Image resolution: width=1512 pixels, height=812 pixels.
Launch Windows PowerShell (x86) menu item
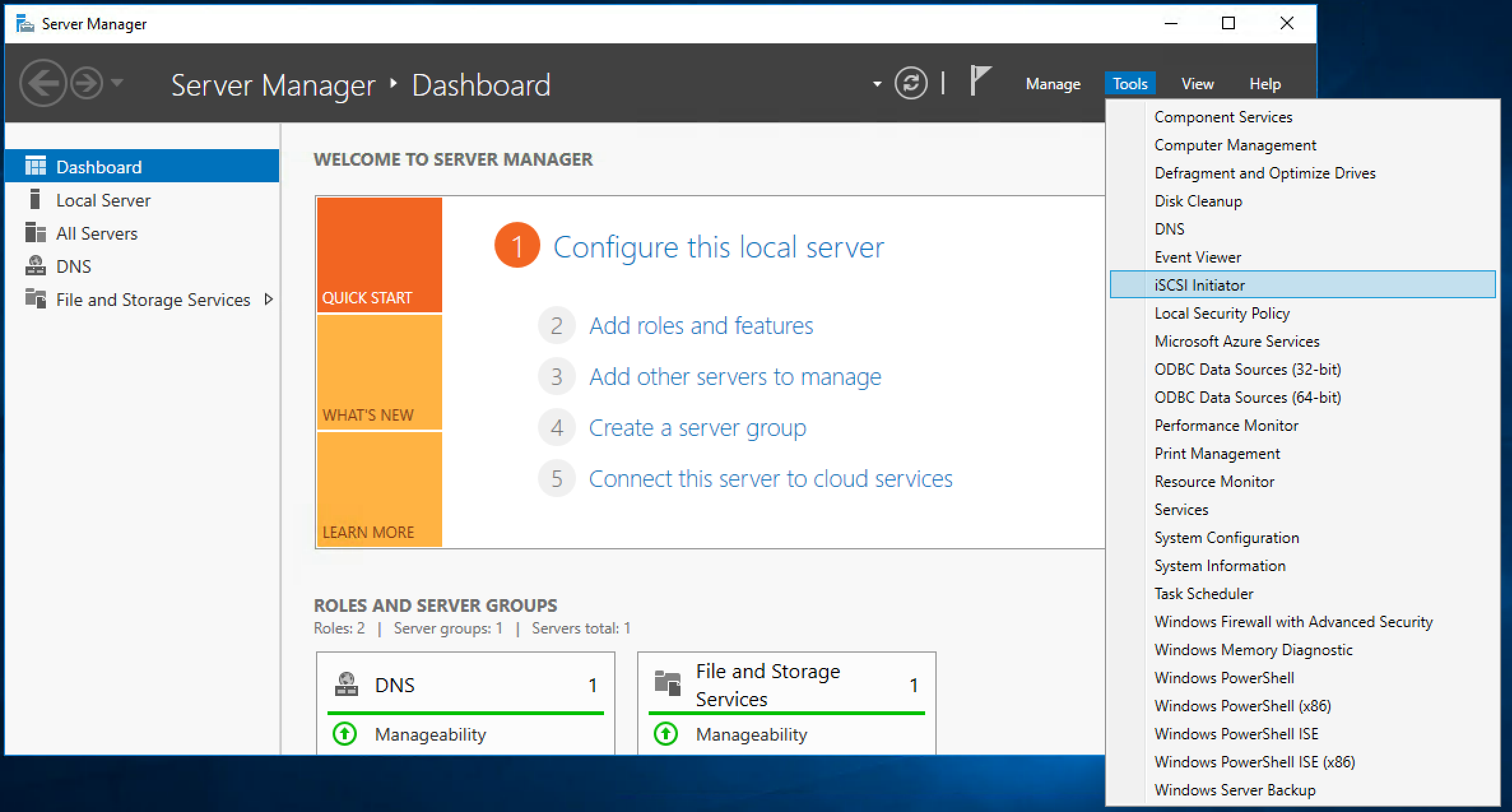pyautogui.click(x=1302, y=706)
